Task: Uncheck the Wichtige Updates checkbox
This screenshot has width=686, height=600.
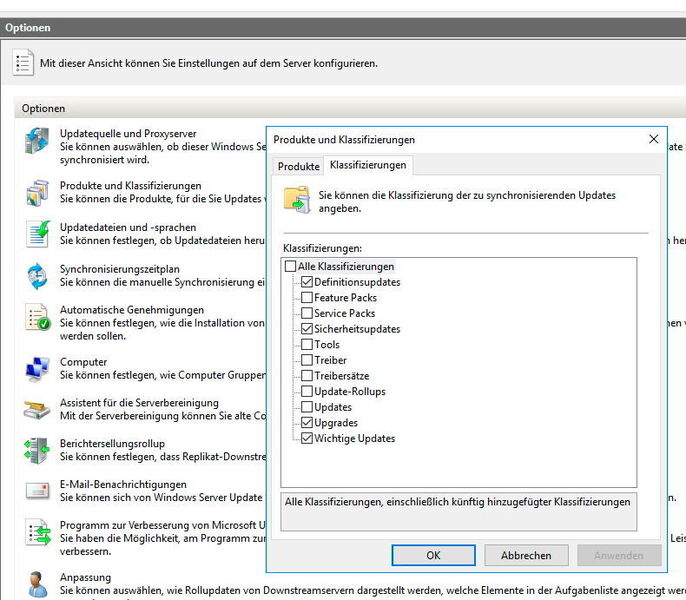Action: [307, 438]
